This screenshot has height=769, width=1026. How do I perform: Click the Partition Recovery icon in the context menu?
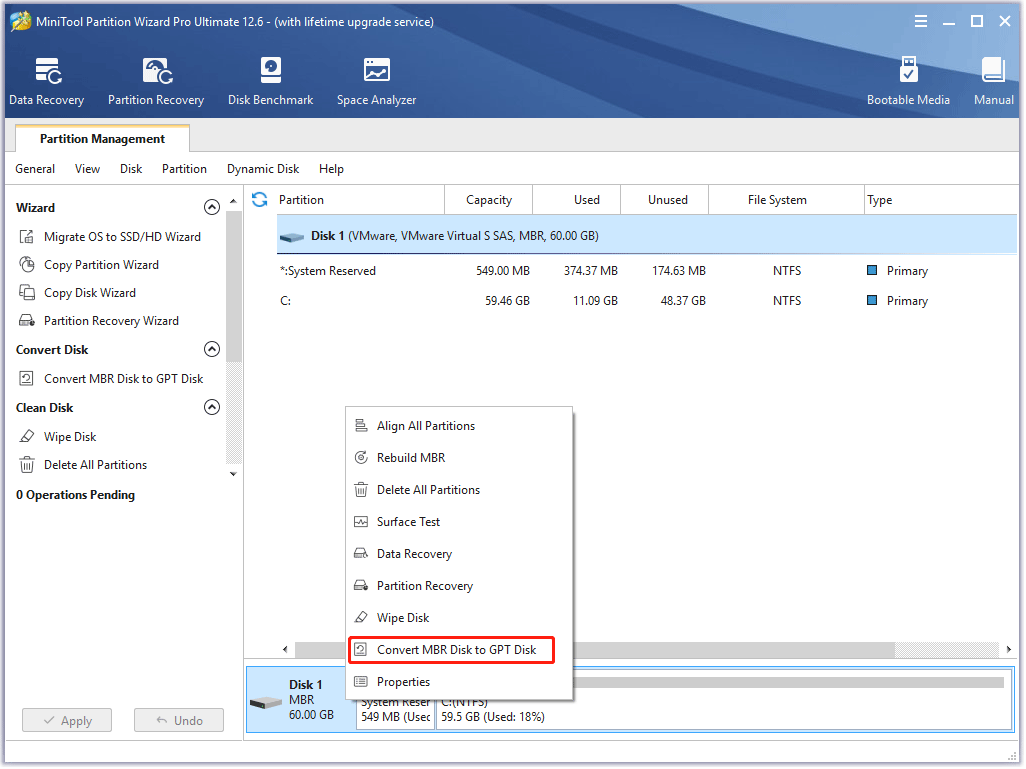361,586
